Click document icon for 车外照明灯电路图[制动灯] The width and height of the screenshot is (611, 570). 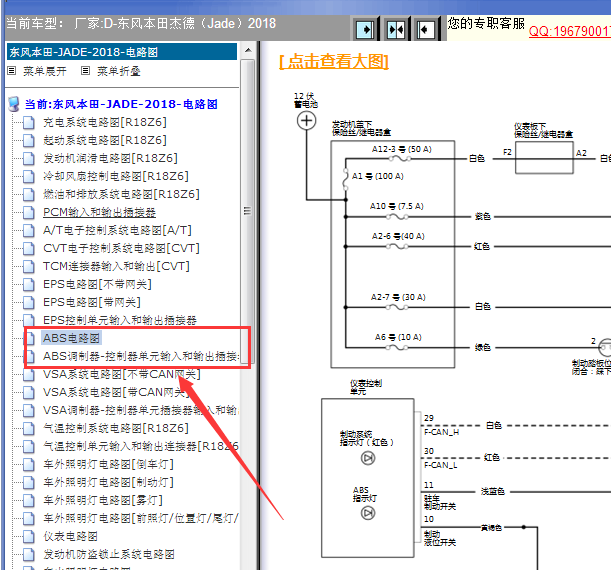pyautogui.click(x=28, y=482)
